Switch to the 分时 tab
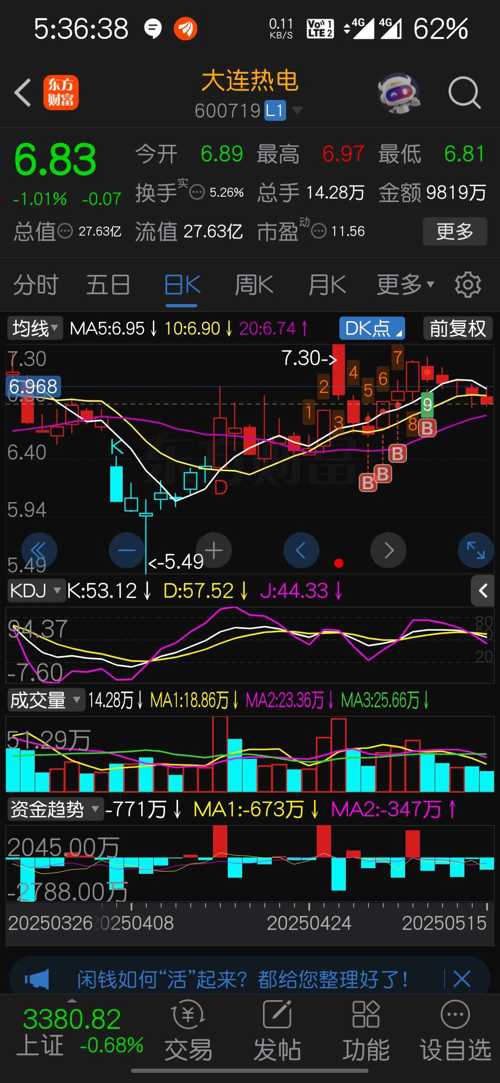This screenshot has width=500, height=1083. point(35,285)
